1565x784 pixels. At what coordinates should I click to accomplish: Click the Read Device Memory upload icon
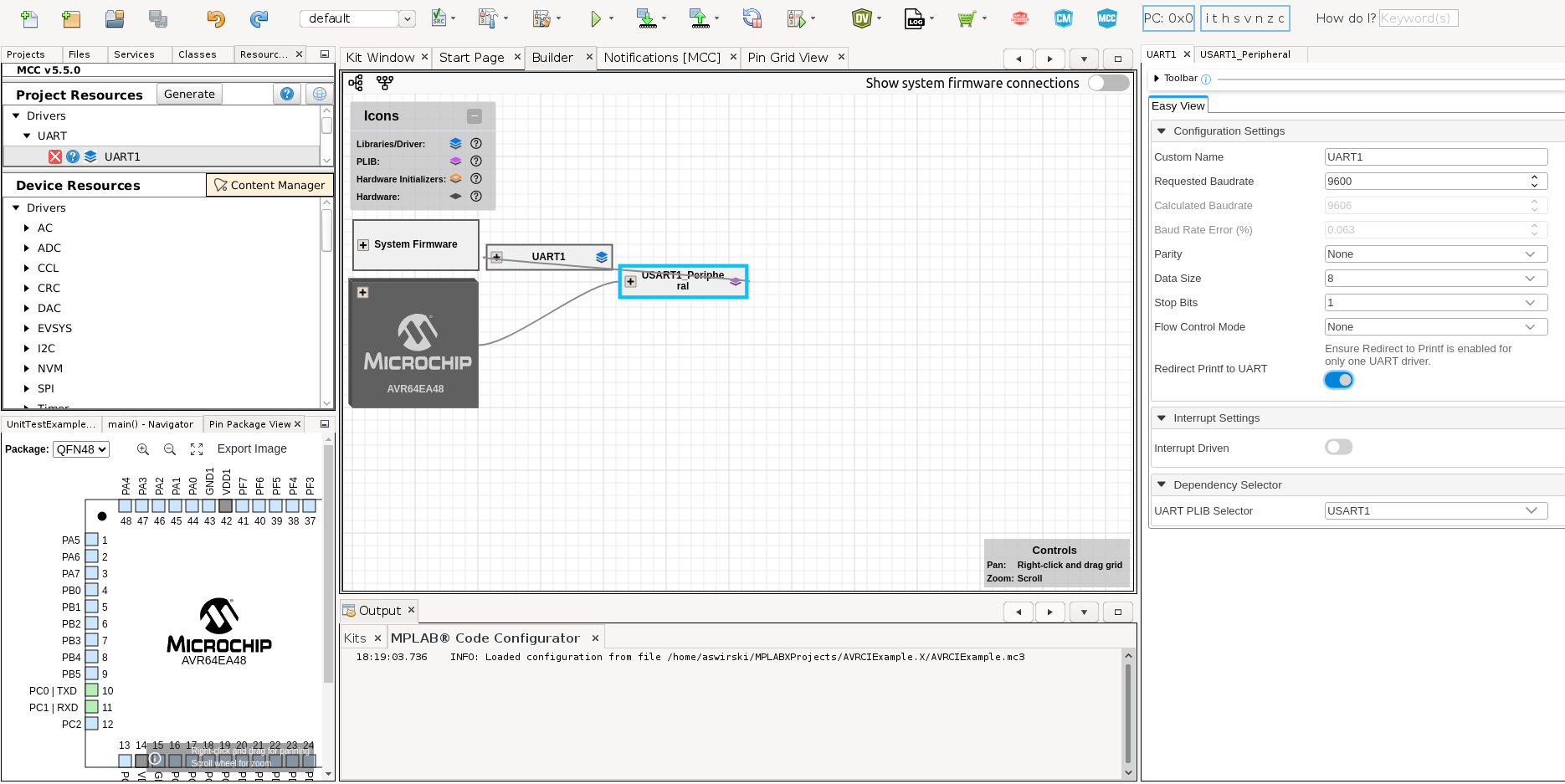(699, 18)
